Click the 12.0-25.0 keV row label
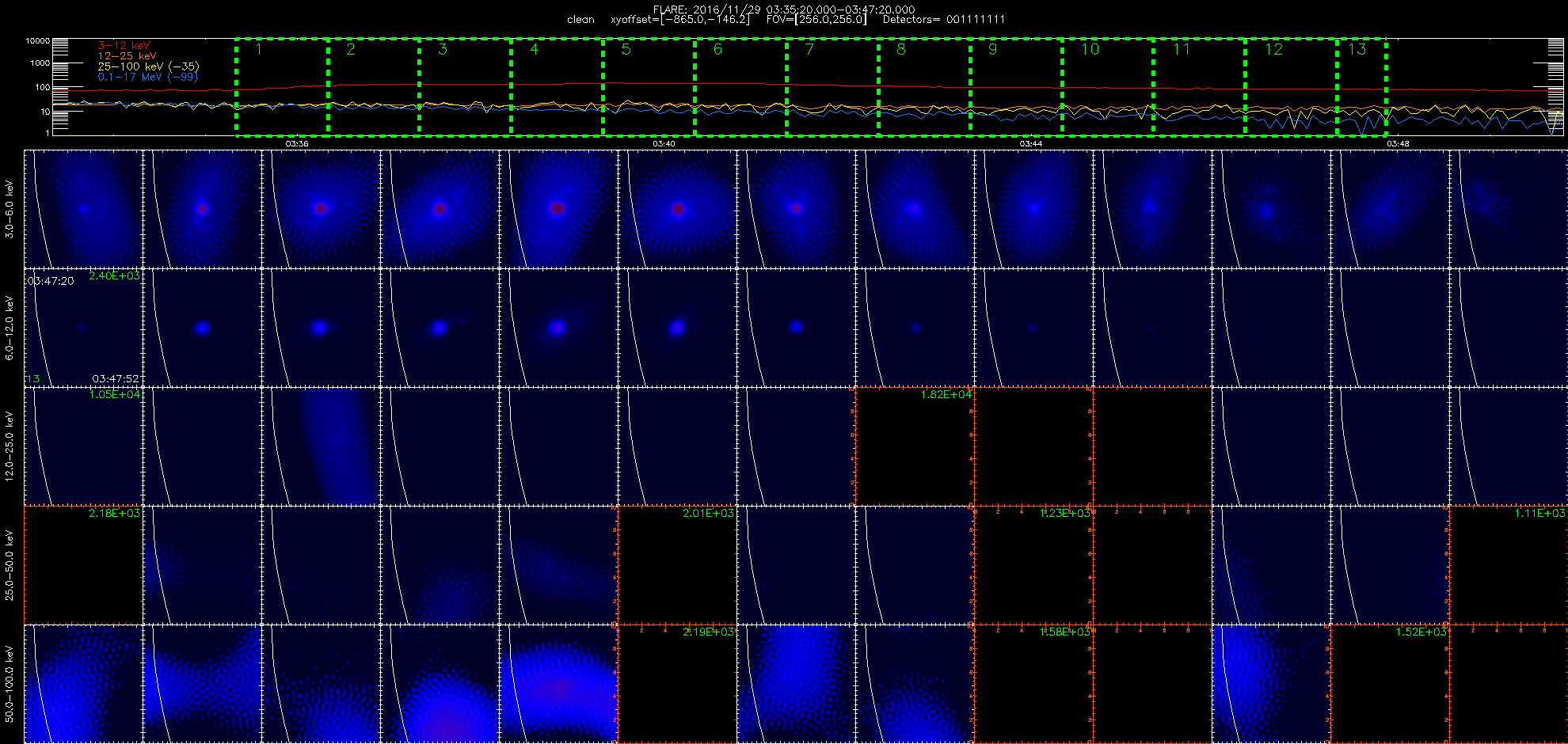The width and height of the screenshot is (1568, 744). click(x=10, y=446)
